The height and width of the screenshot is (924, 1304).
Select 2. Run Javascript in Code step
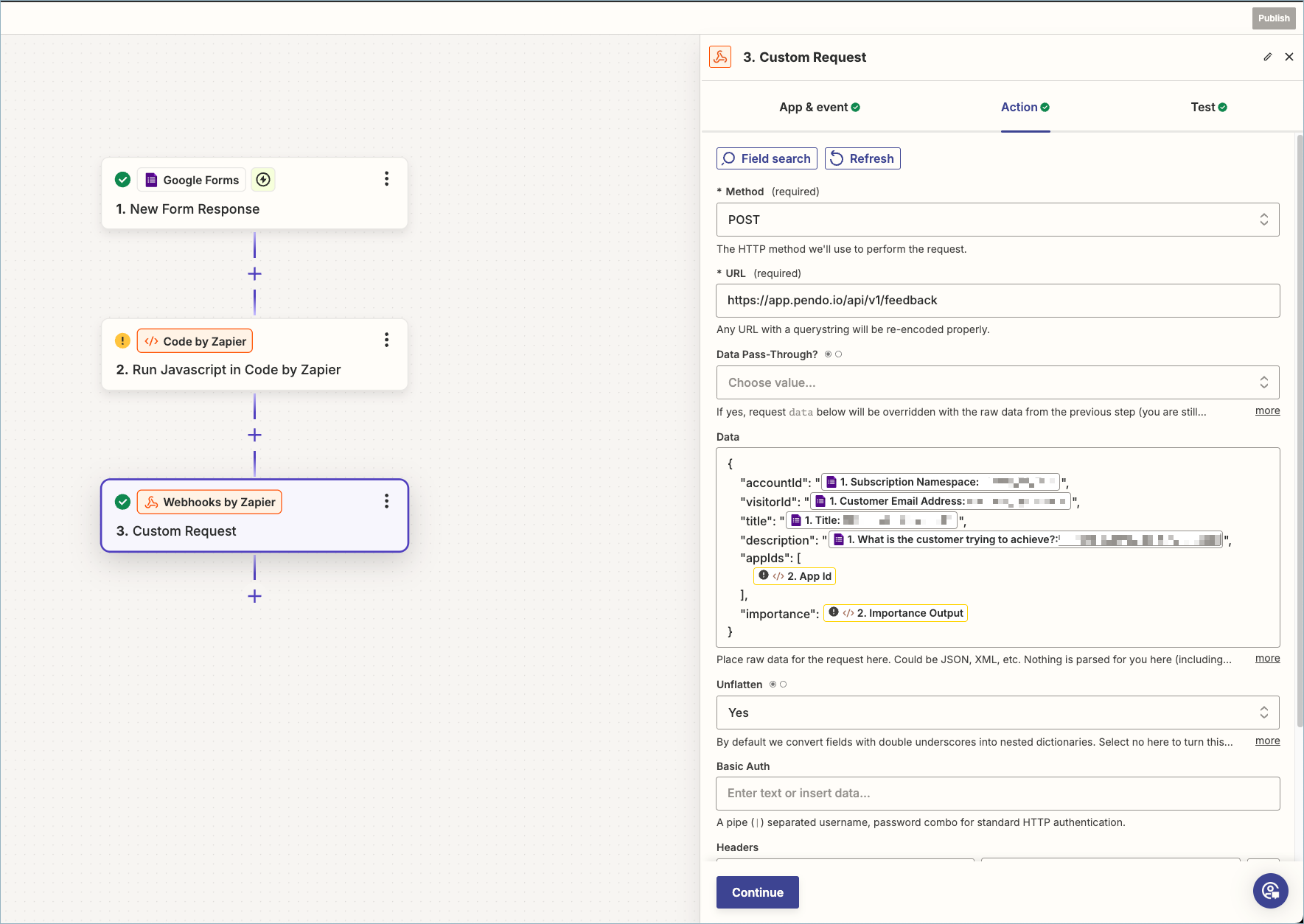coord(254,354)
